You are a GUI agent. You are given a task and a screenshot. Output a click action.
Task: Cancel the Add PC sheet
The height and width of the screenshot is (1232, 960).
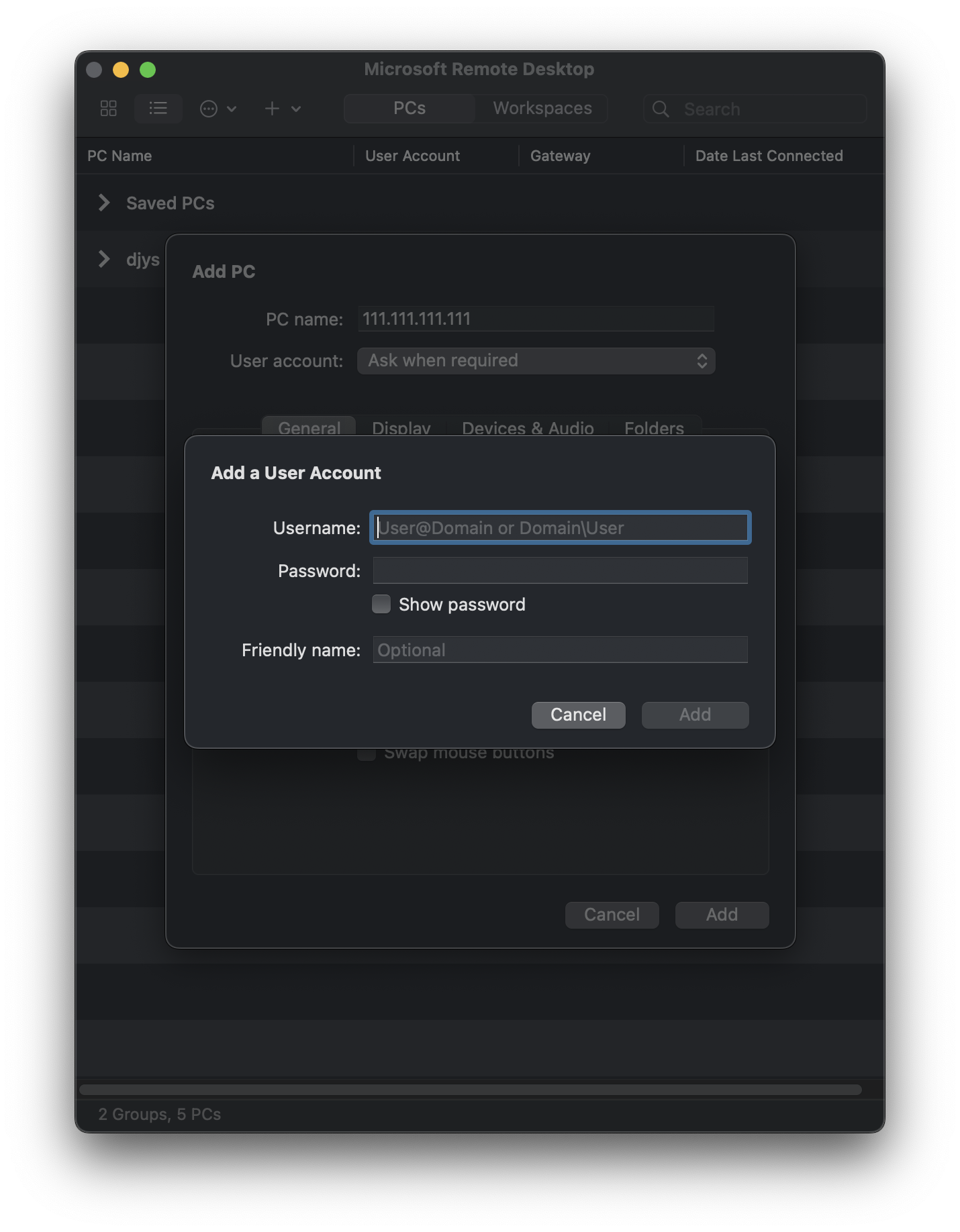pyautogui.click(x=612, y=915)
